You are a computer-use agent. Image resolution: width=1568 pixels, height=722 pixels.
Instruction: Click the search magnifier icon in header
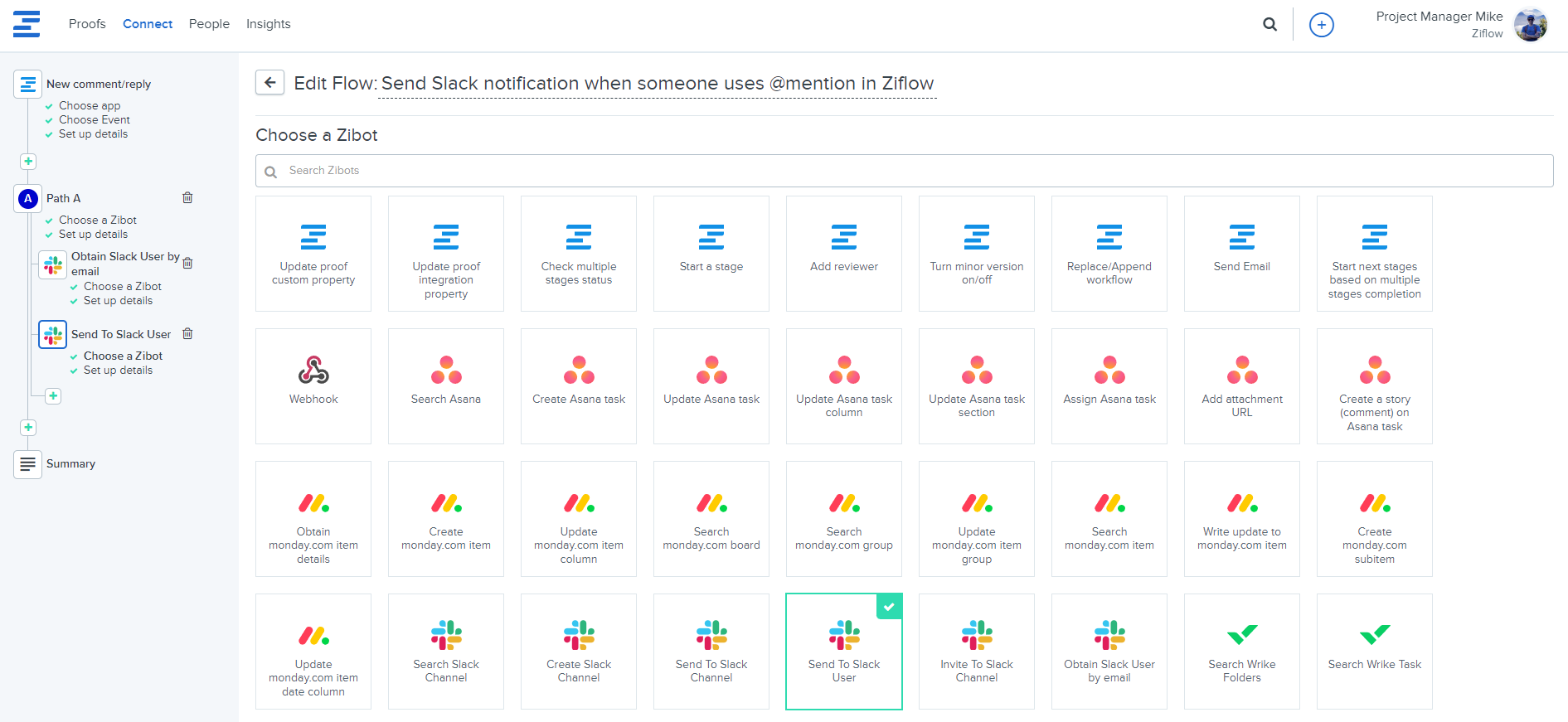coord(1269,25)
